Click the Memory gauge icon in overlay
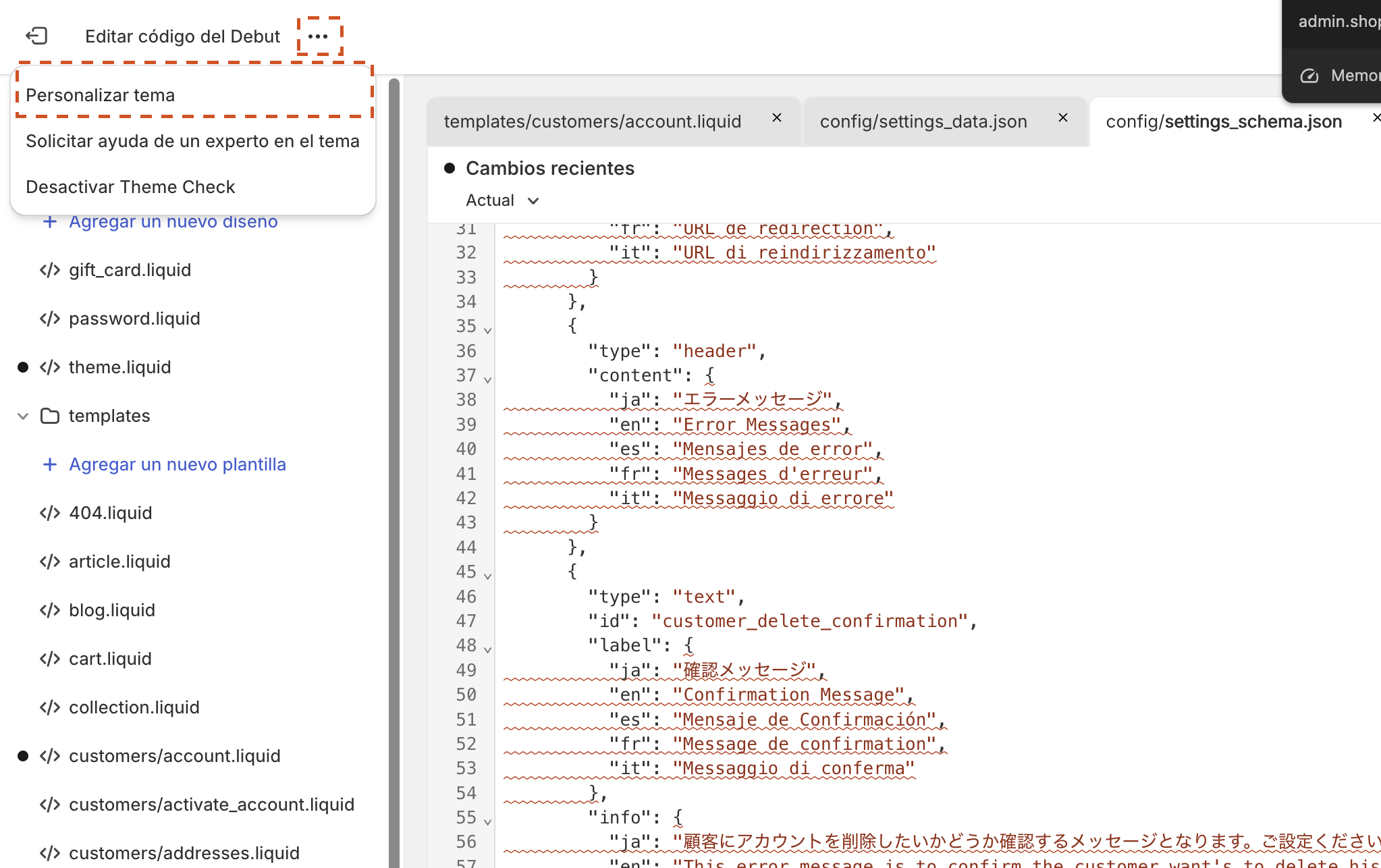1381x868 pixels. pos(1309,76)
